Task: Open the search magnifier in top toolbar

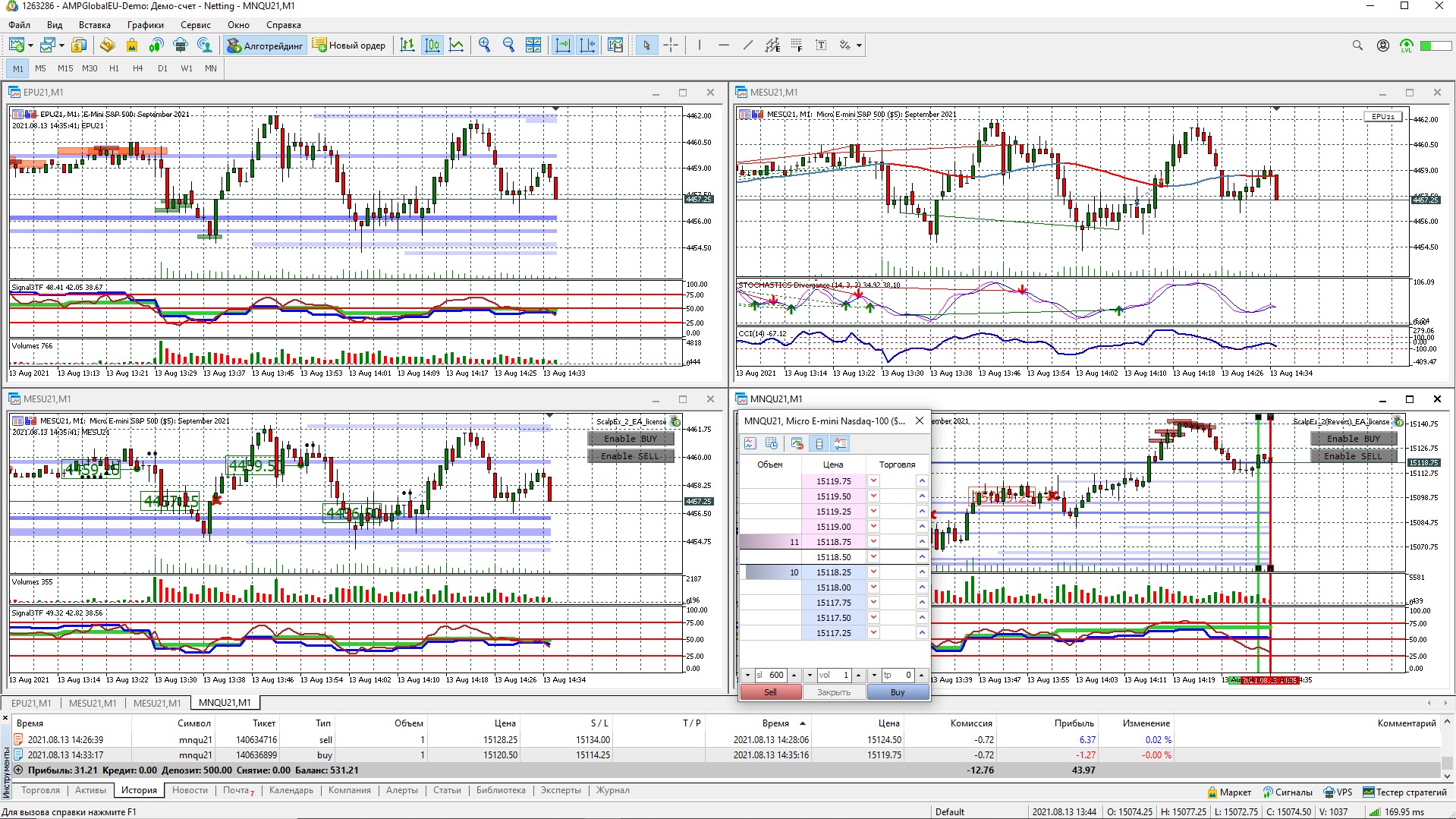Action: 1357,46
